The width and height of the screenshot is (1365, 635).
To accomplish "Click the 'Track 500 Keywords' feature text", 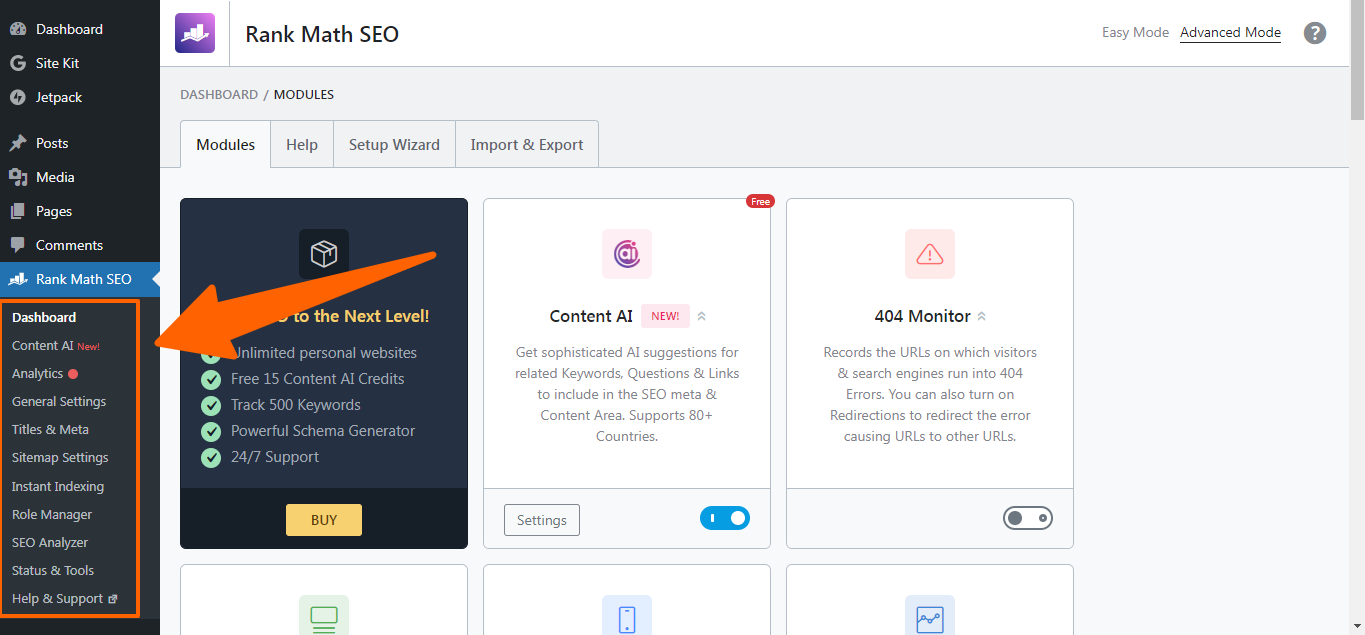I will click(296, 405).
